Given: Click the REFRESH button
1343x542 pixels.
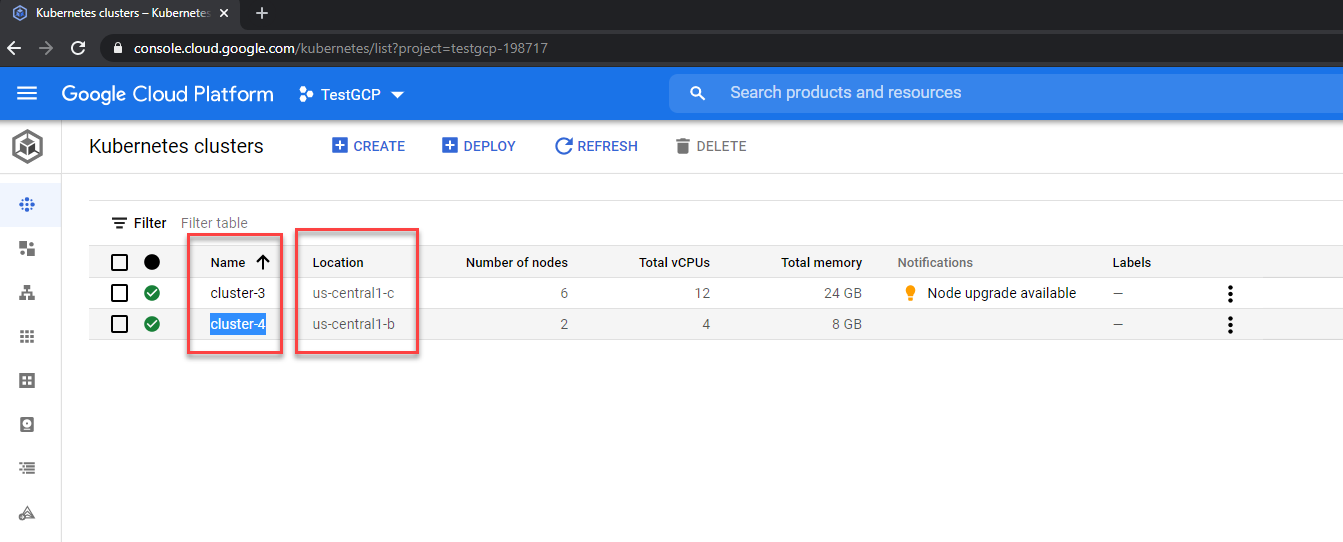Looking at the screenshot, I should [x=596, y=146].
